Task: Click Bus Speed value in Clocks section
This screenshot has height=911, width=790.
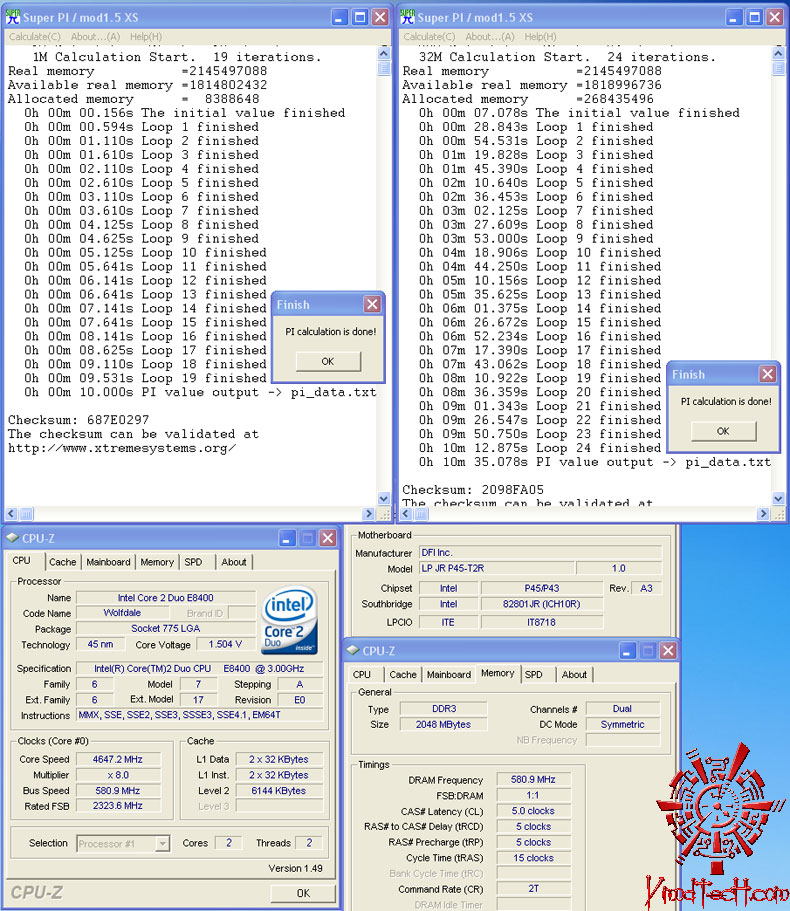Action: click(x=118, y=790)
